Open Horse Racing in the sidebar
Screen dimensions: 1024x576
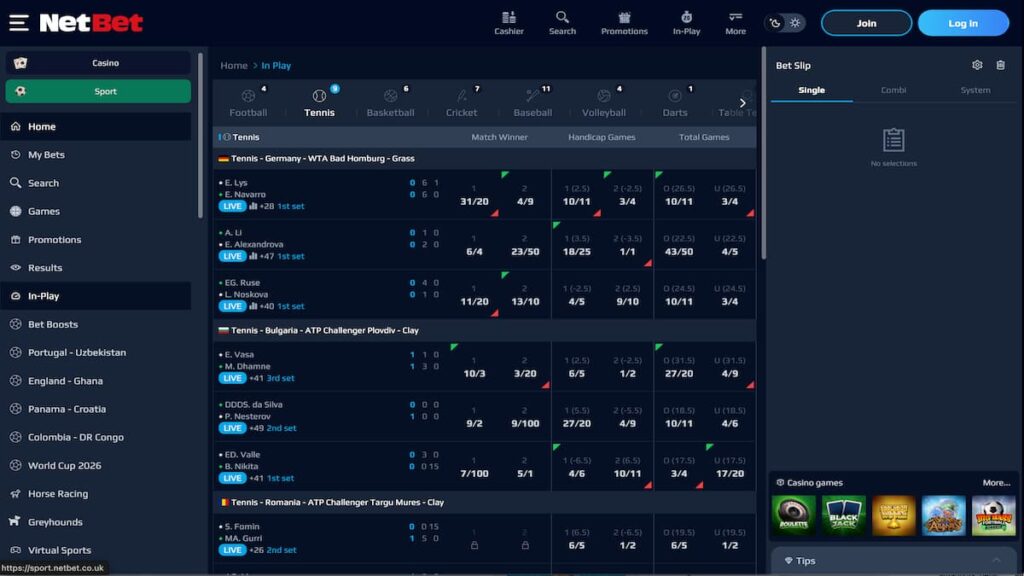click(96, 494)
